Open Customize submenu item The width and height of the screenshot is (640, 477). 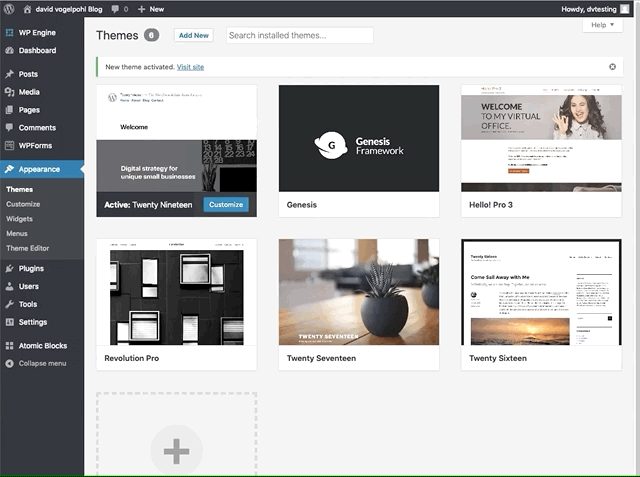(23, 204)
